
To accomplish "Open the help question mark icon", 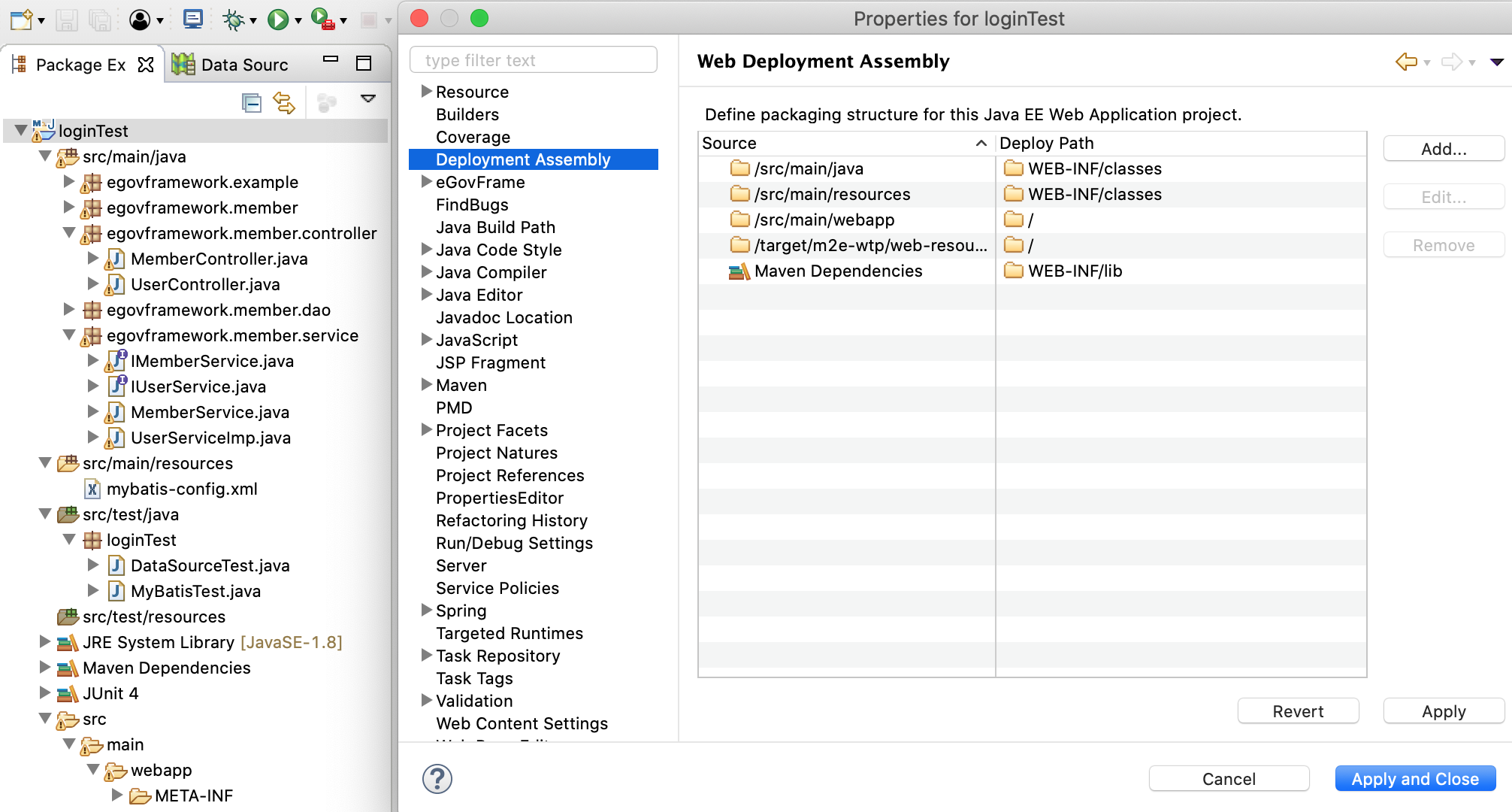I will (438, 780).
